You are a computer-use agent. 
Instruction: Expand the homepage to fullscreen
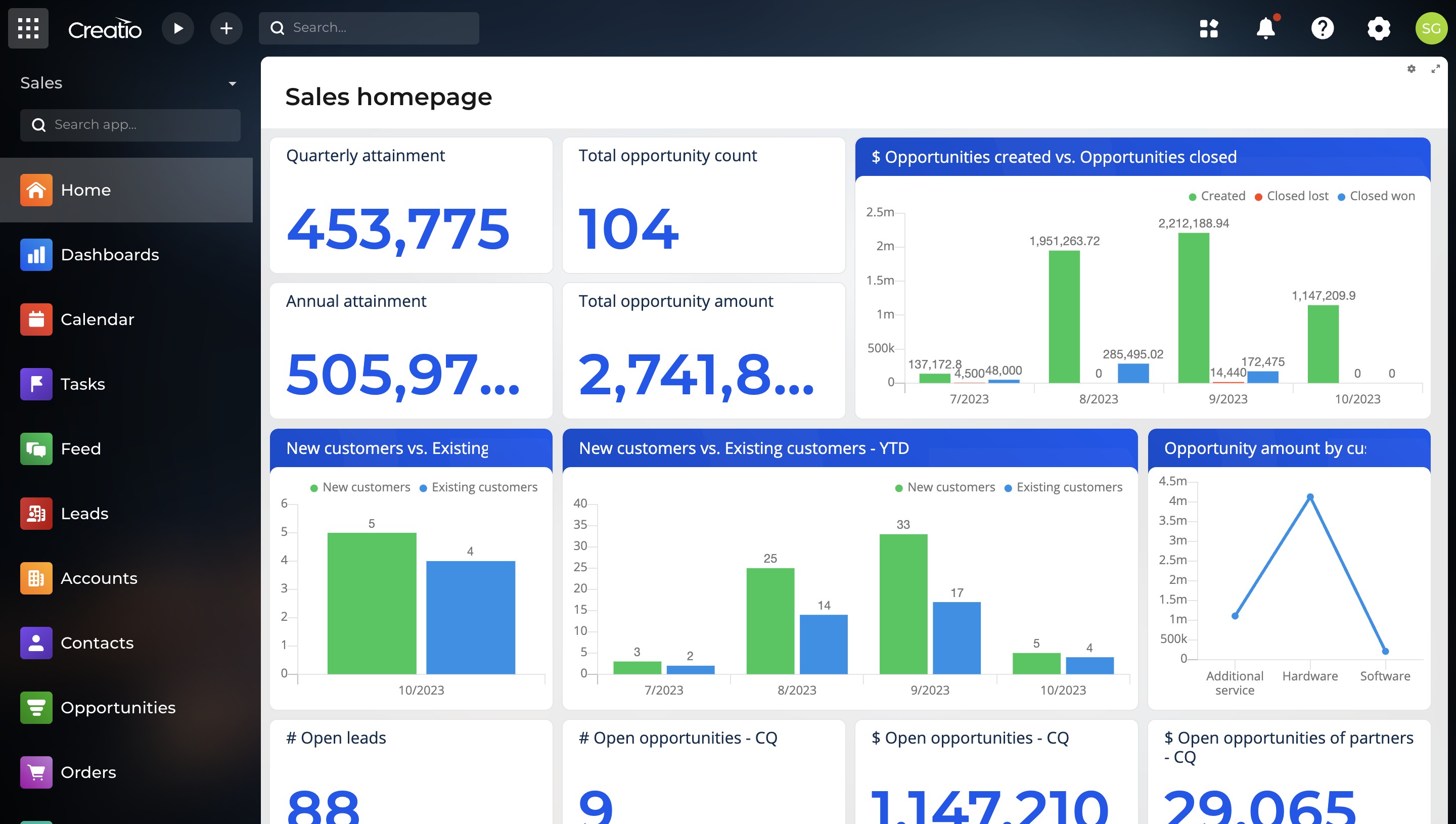click(x=1436, y=68)
